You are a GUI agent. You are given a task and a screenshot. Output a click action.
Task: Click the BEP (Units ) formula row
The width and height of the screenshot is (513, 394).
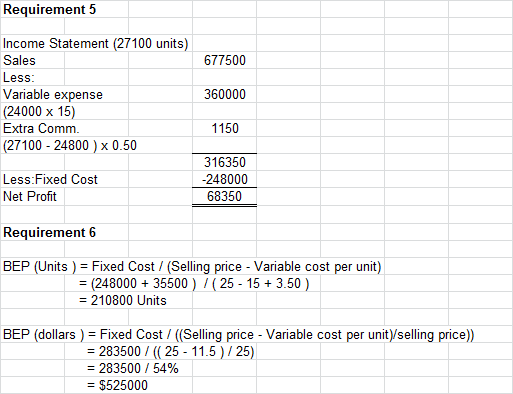[192, 267]
